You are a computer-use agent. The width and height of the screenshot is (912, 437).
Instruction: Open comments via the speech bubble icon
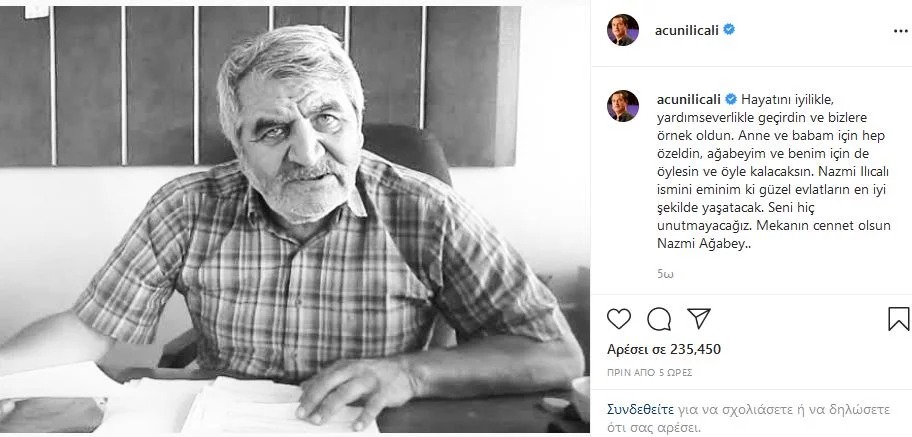click(659, 319)
